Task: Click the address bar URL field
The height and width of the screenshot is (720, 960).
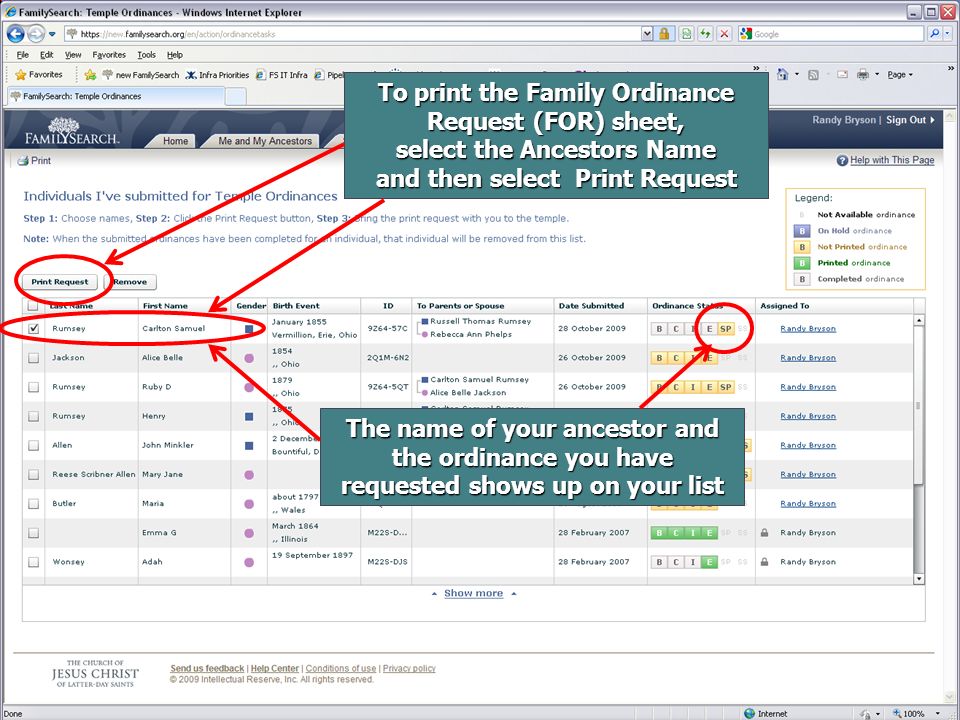Action: (x=352, y=34)
